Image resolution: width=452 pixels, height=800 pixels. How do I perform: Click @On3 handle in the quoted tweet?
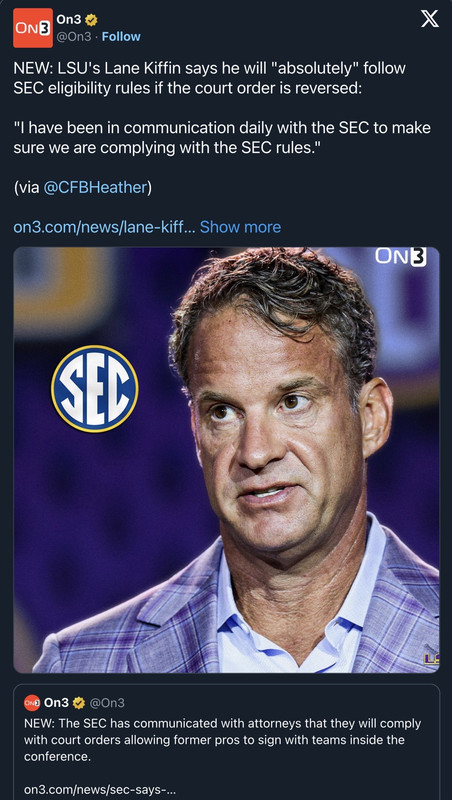pos(107,703)
